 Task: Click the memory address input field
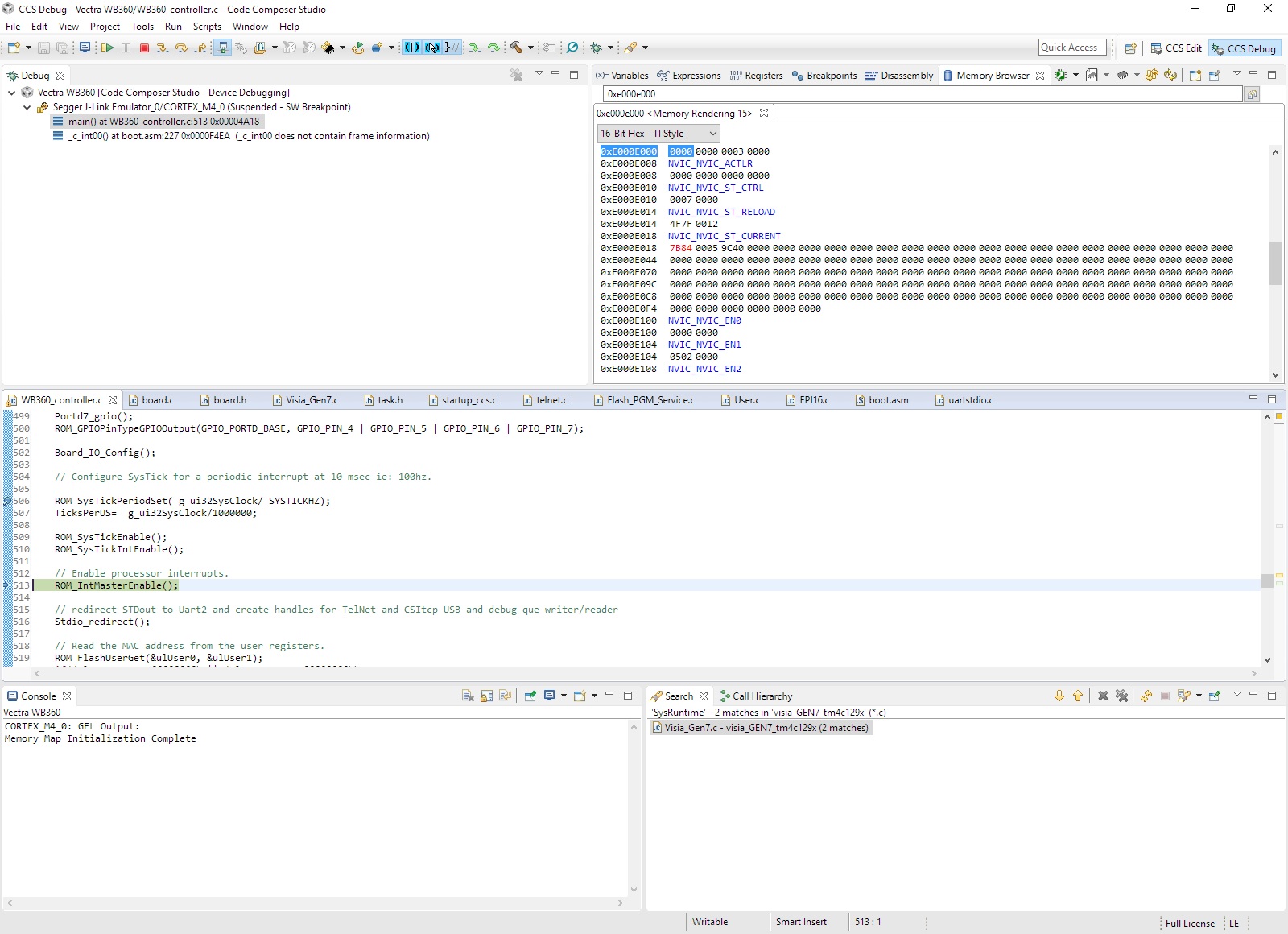(922, 94)
